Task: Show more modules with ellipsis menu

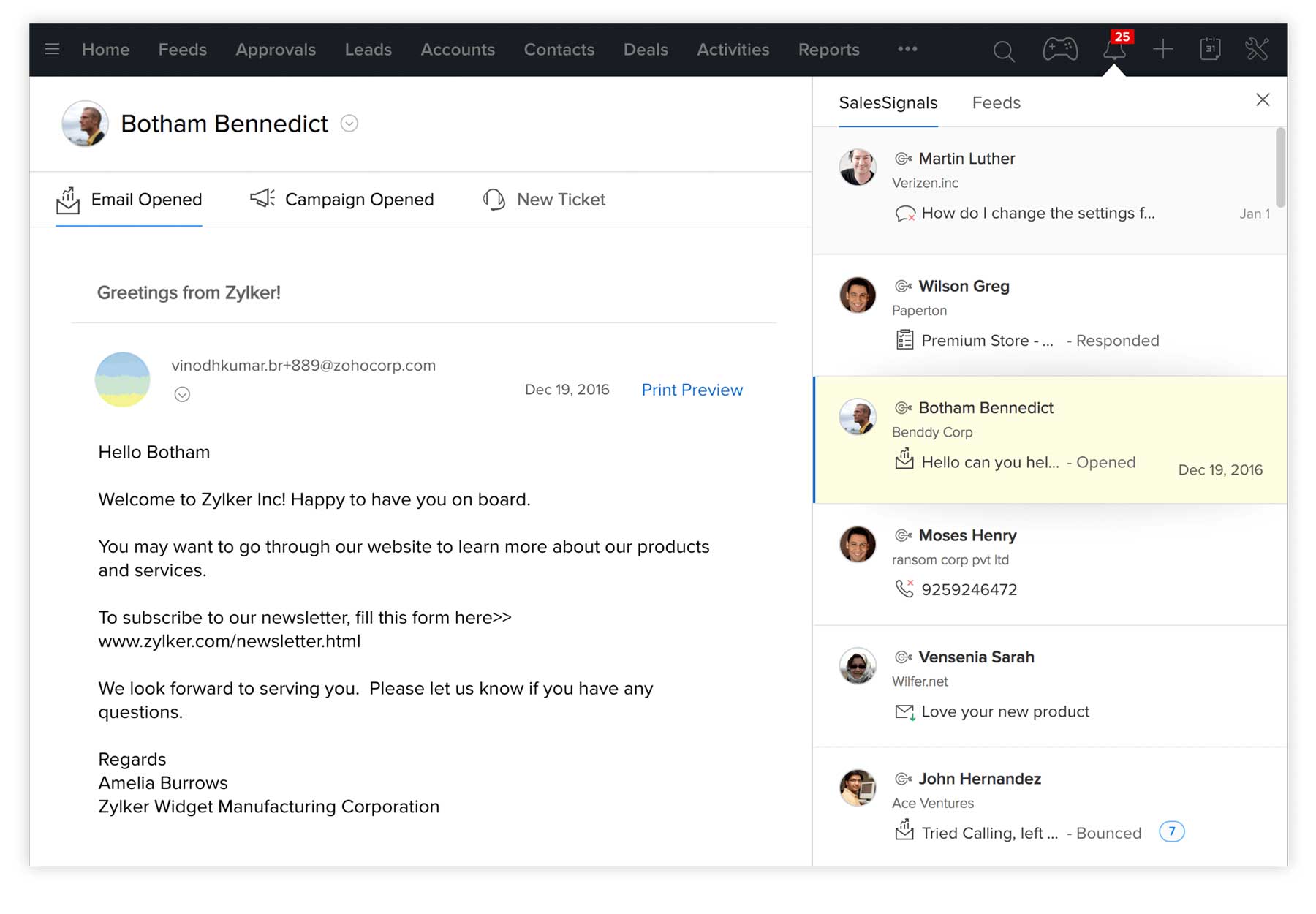Action: click(x=907, y=49)
